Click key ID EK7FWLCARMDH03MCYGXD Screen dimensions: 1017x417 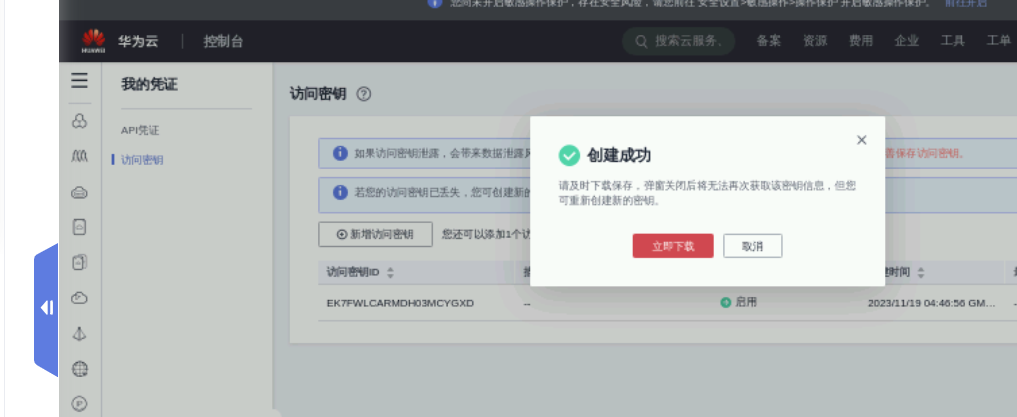400,303
